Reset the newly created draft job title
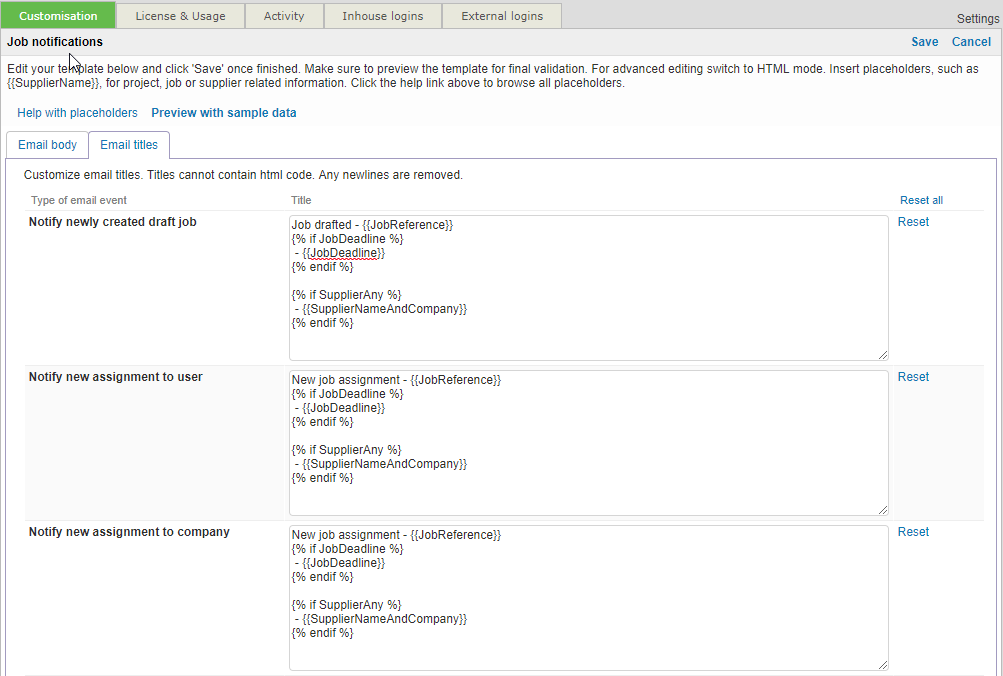1003x676 pixels. click(x=913, y=222)
